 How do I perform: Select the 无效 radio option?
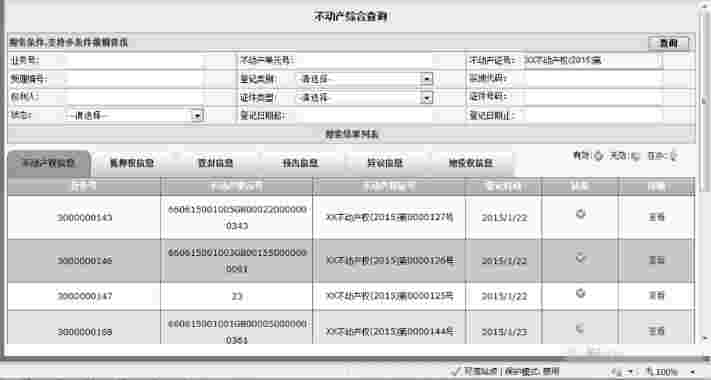[636, 156]
